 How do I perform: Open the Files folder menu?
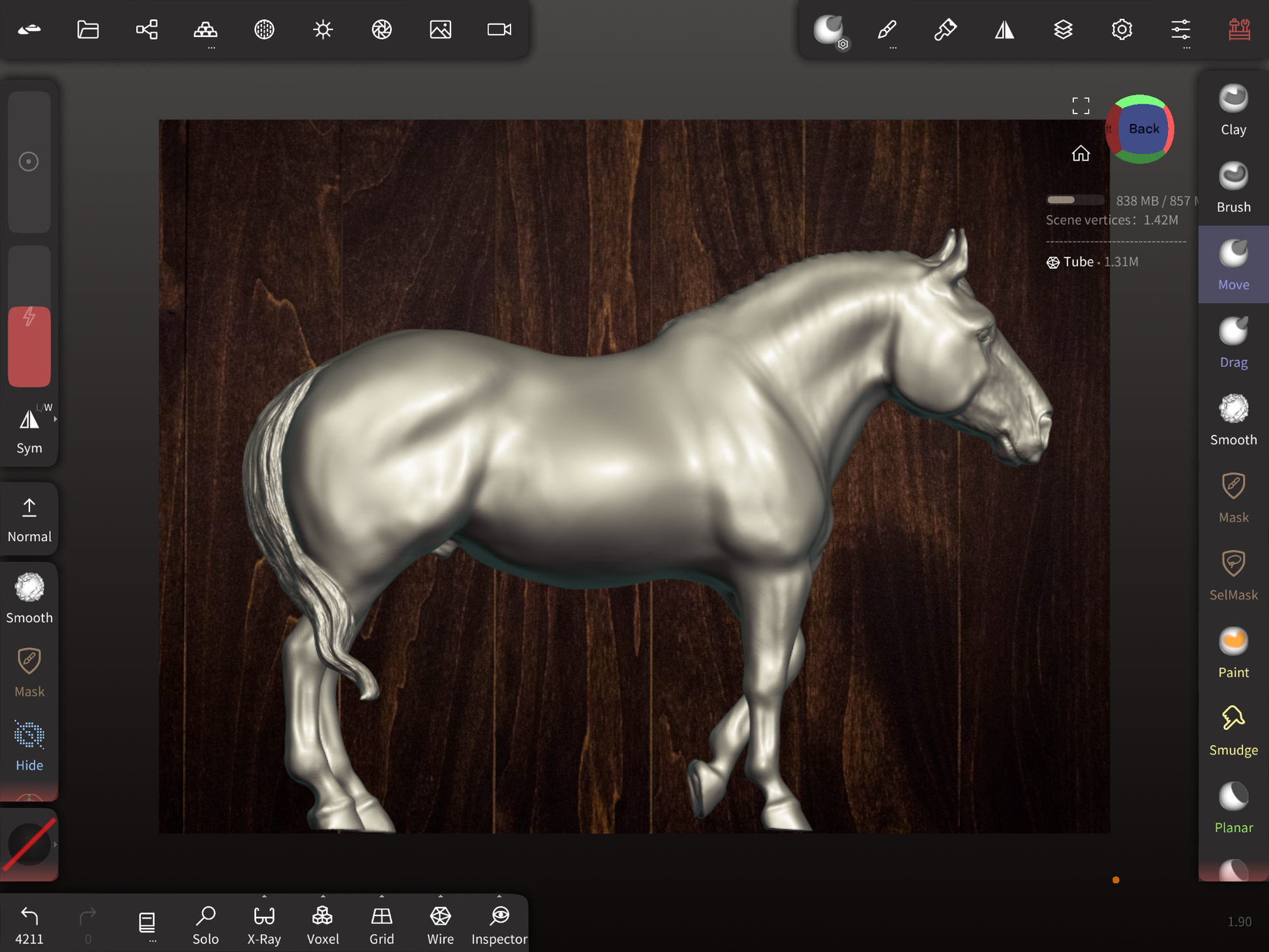click(x=88, y=29)
